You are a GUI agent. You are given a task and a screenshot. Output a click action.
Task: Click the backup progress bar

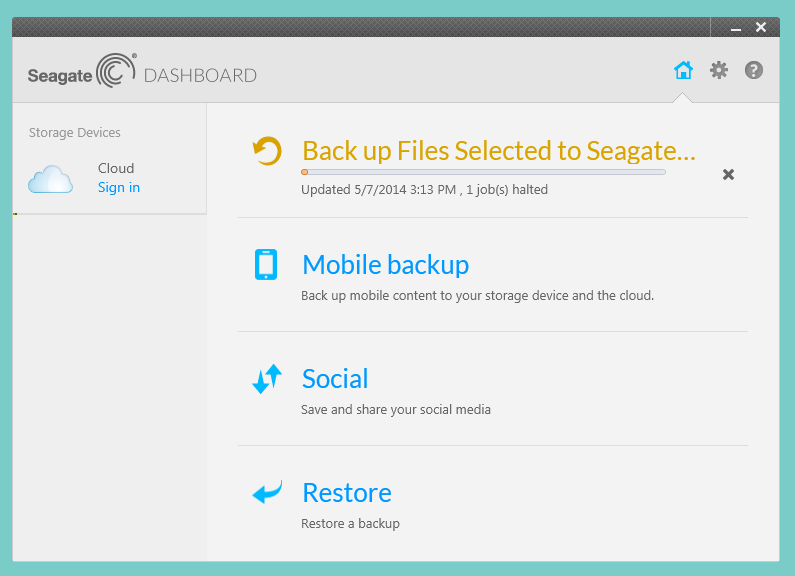pos(484,172)
